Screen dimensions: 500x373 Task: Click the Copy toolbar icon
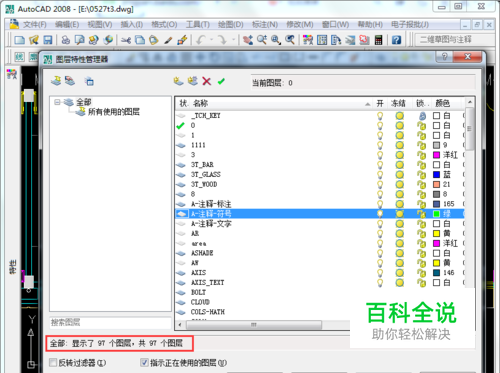click(x=140, y=40)
